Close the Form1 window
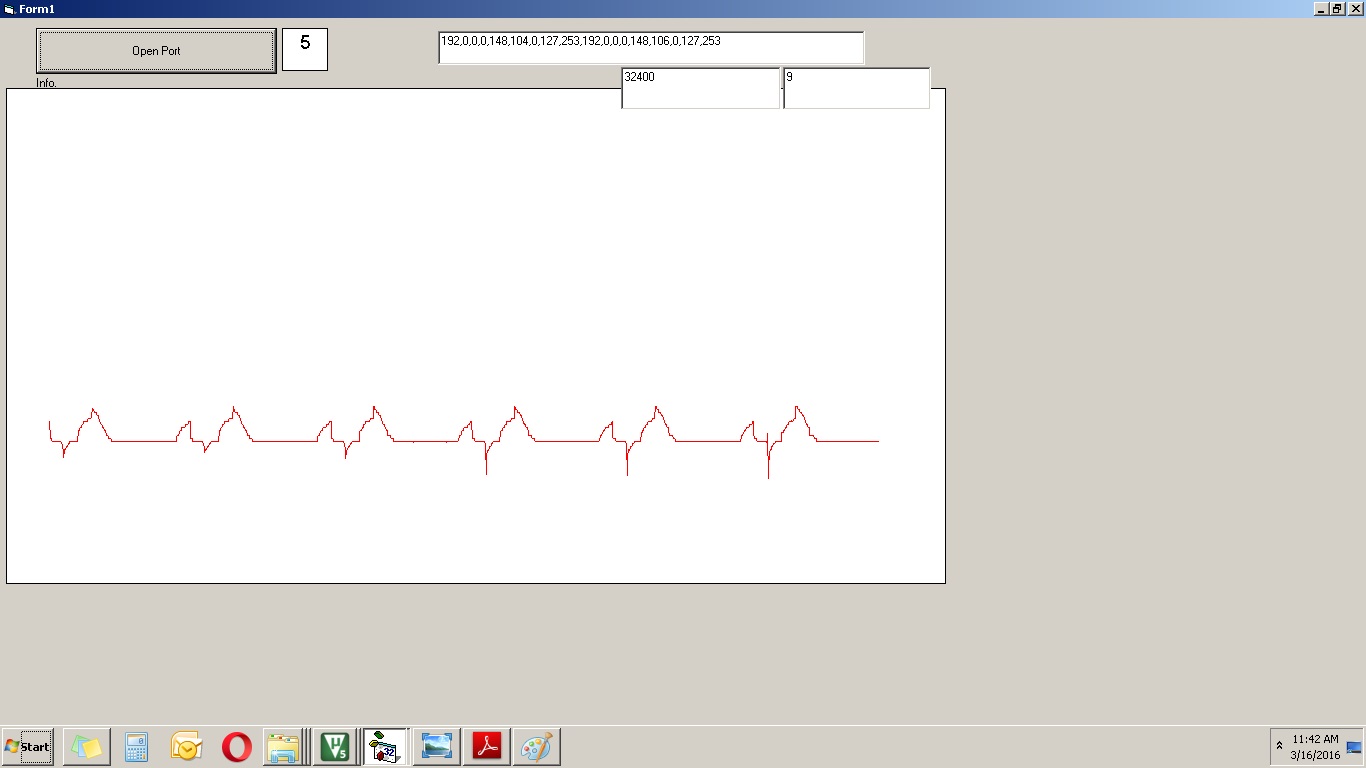 (x=1356, y=9)
